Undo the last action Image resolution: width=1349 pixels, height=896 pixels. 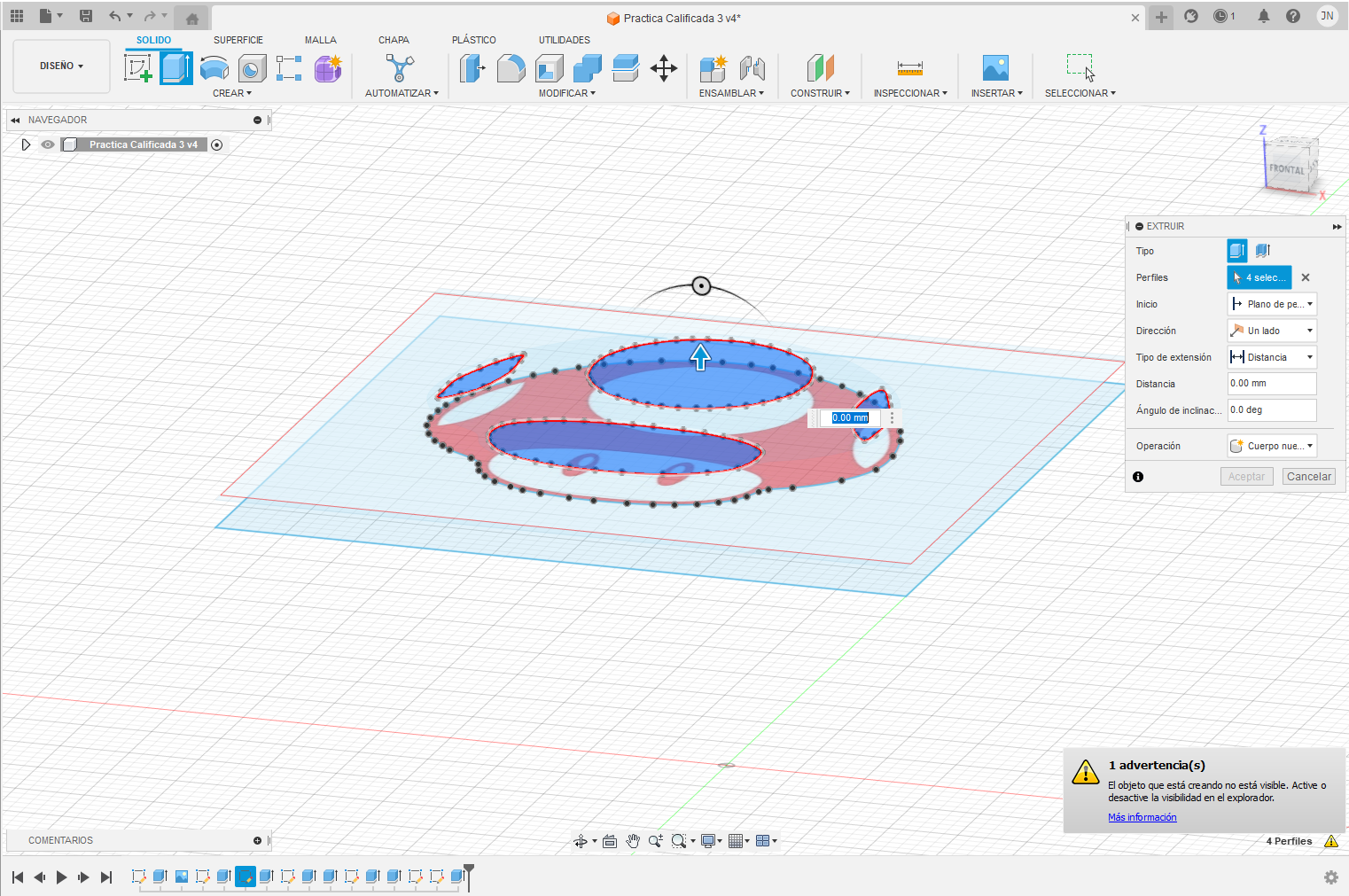(x=114, y=16)
